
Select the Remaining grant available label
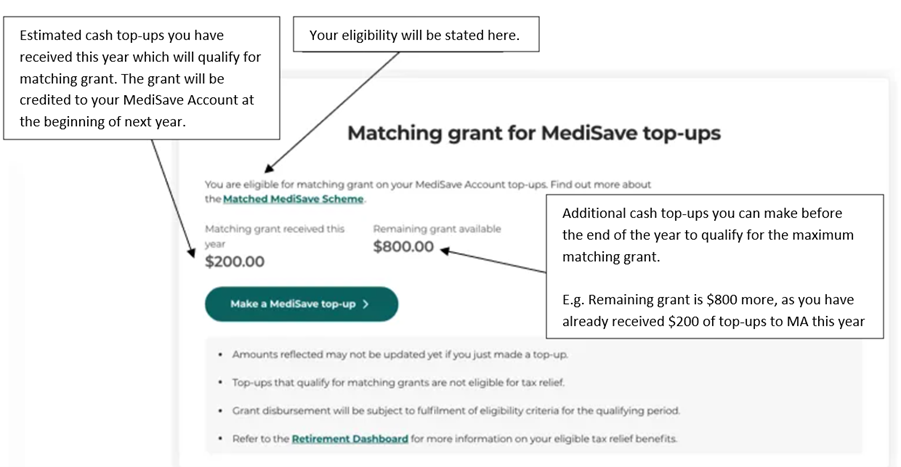click(437, 229)
